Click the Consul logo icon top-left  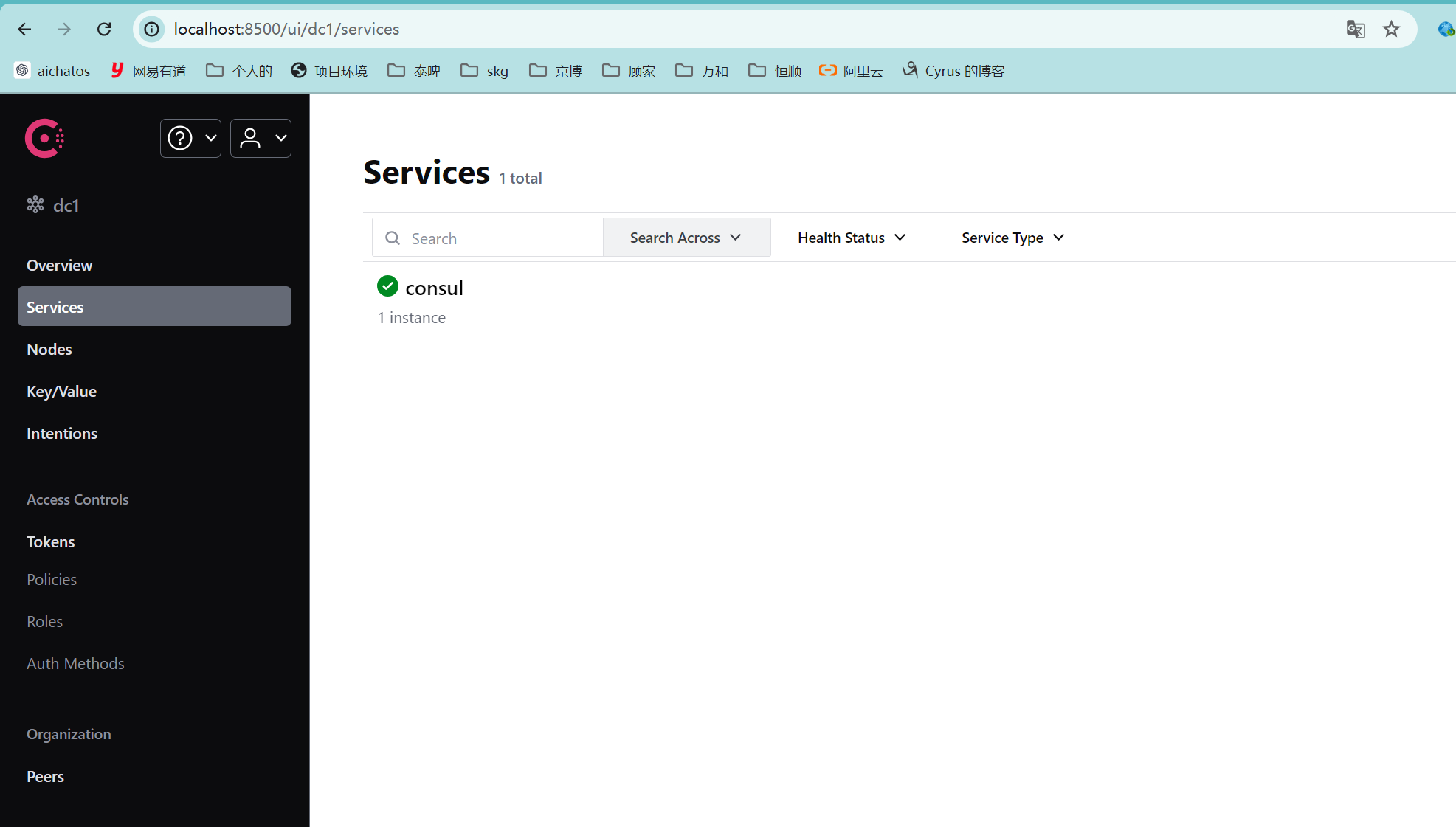tap(45, 137)
